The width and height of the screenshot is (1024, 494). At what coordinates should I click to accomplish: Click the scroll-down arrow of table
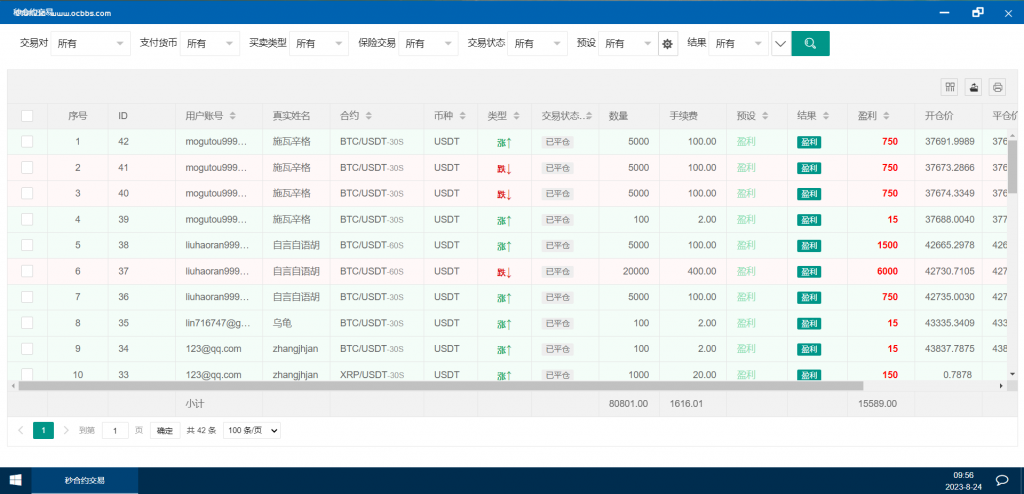pos(1013,374)
